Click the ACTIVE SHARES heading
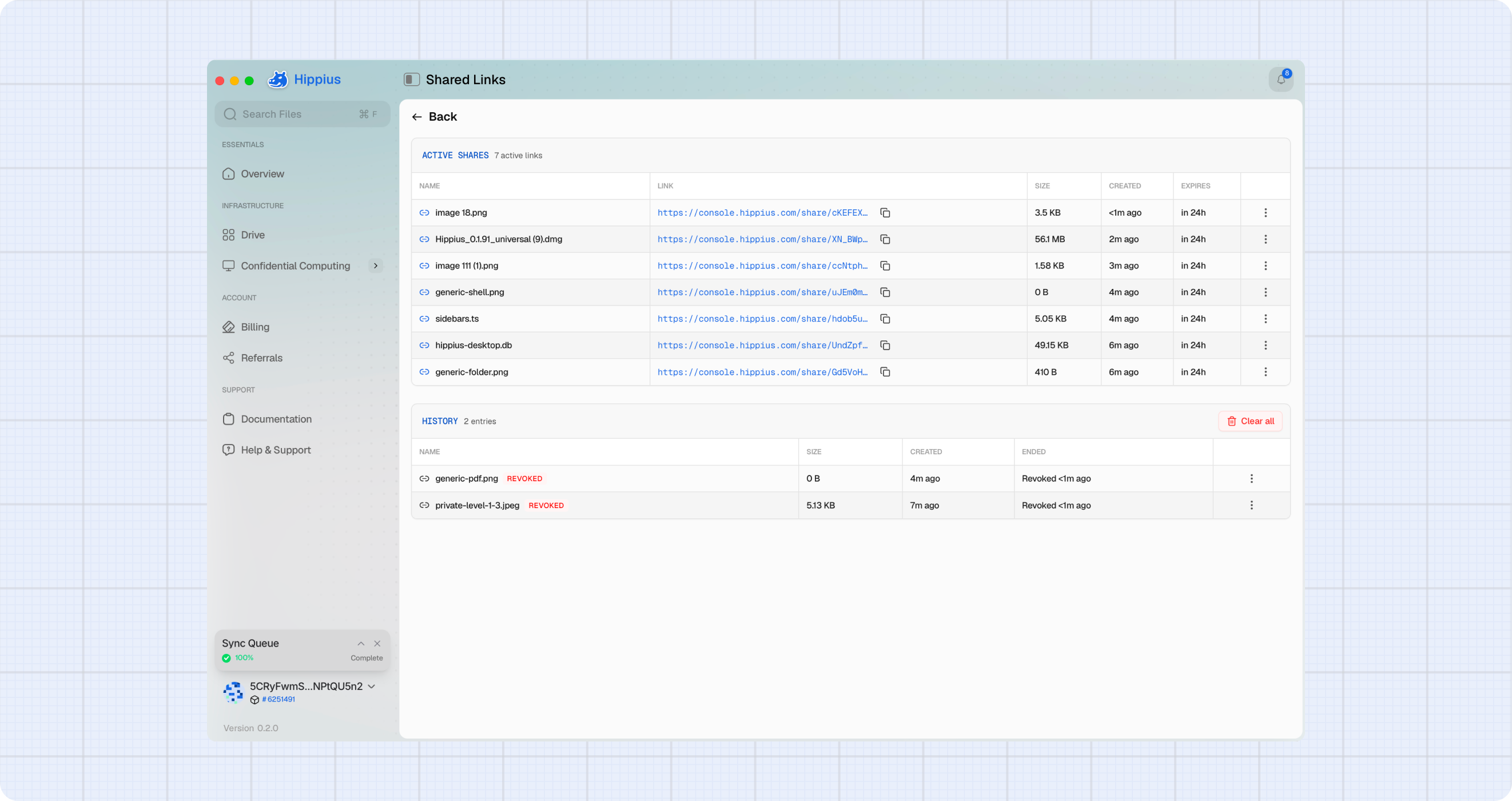Image resolution: width=1512 pixels, height=801 pixels. pos(455,155)
